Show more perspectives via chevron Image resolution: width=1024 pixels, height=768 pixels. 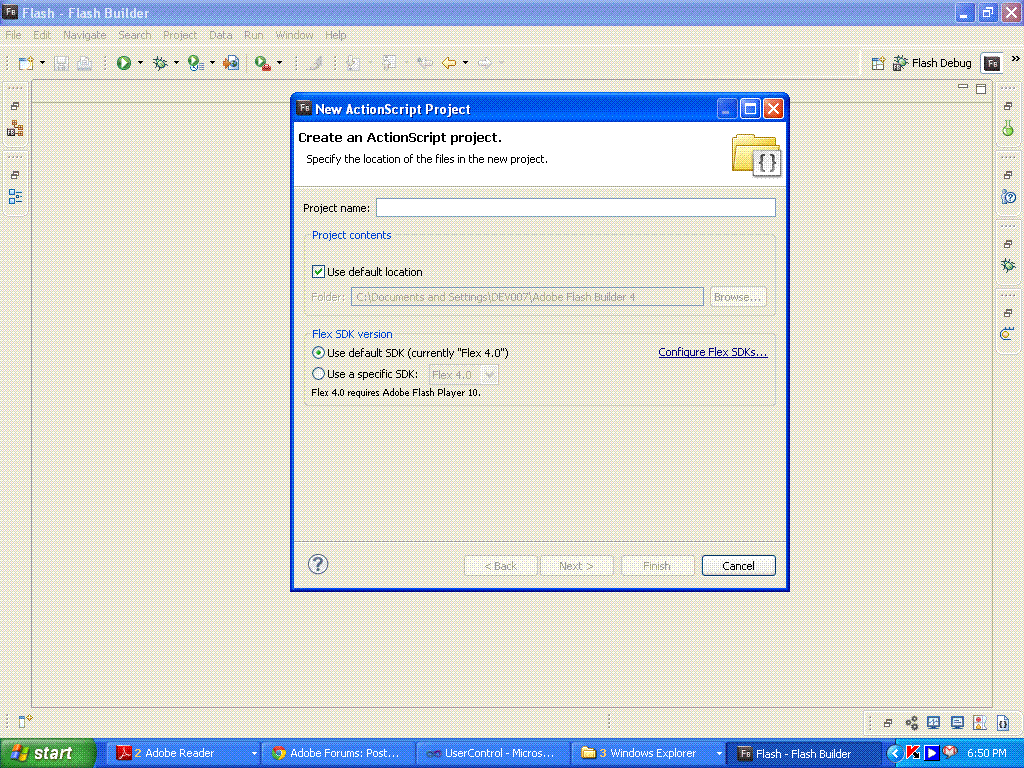1016,59
